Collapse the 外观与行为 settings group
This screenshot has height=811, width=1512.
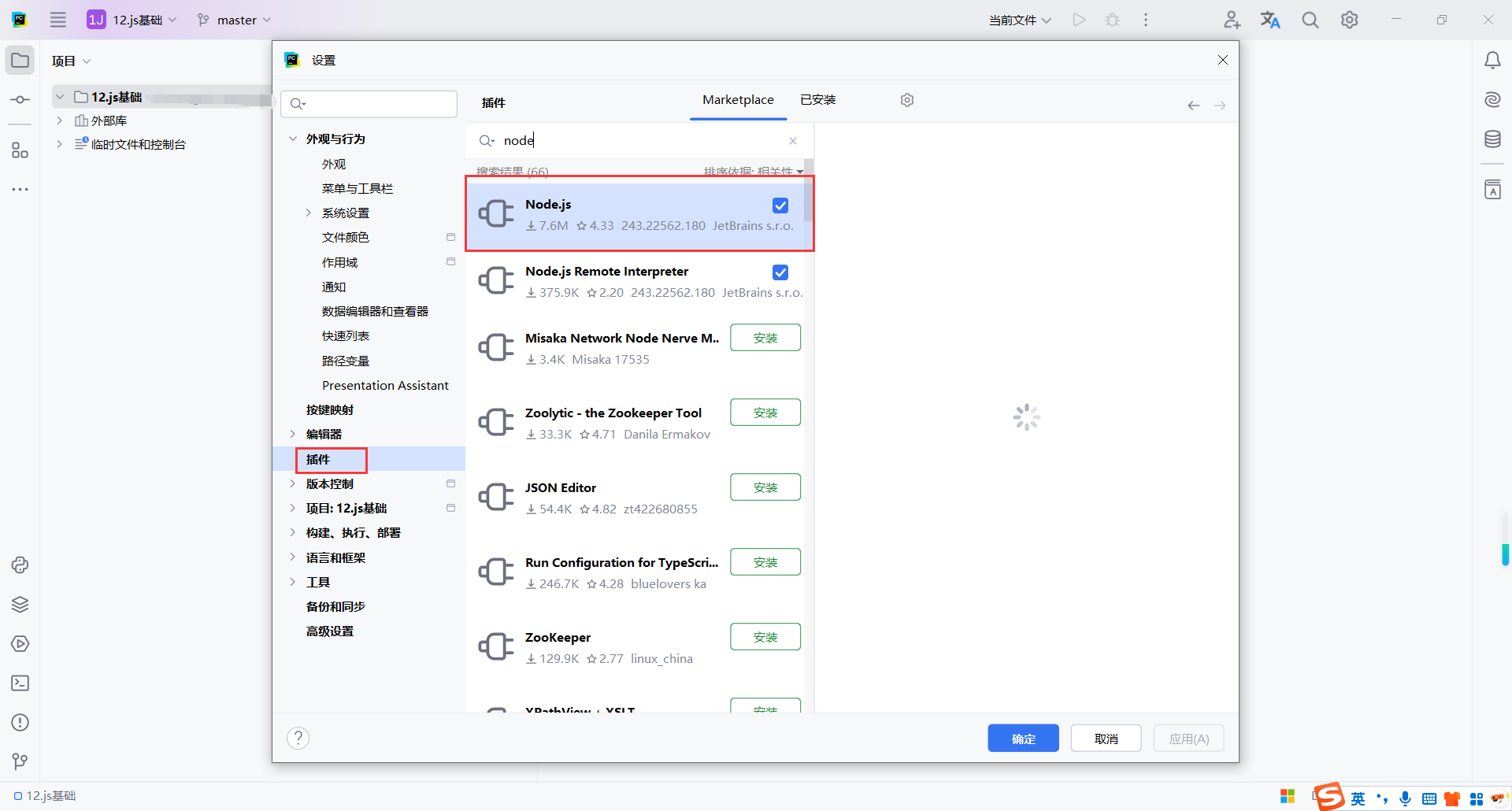(x=293, y=139)
